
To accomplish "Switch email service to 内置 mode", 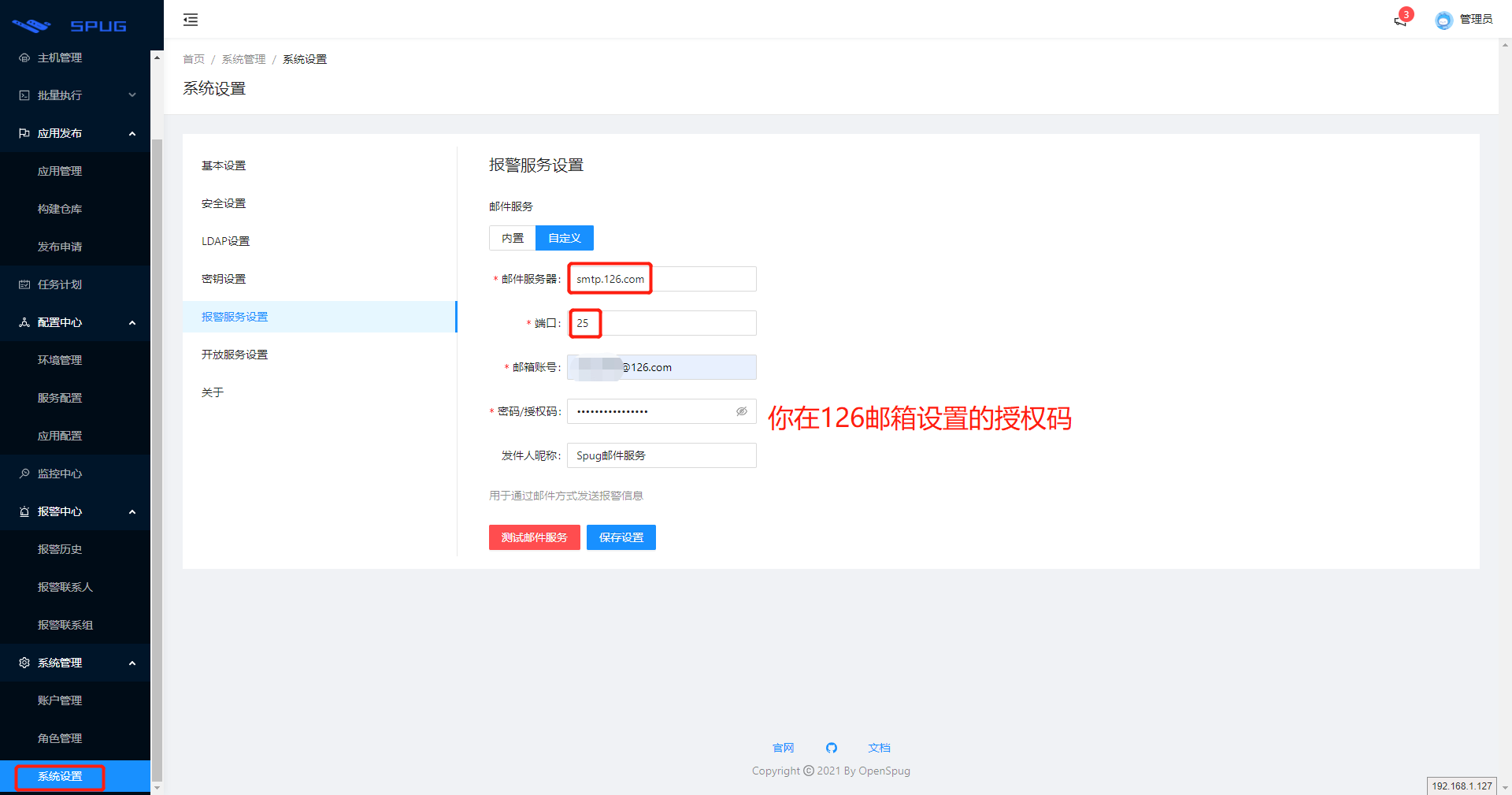I will coord(512,238).
